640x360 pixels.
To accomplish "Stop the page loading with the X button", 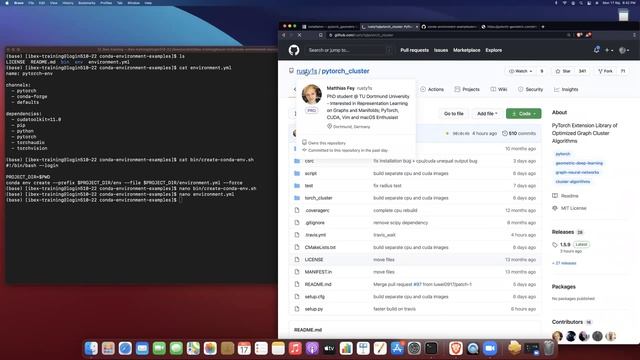I will [x=299, y=35].
